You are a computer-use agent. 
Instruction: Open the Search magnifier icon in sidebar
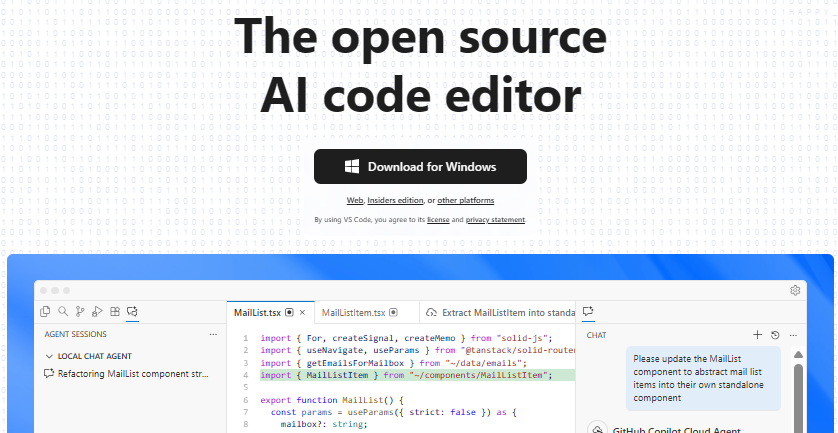[63, 311]
